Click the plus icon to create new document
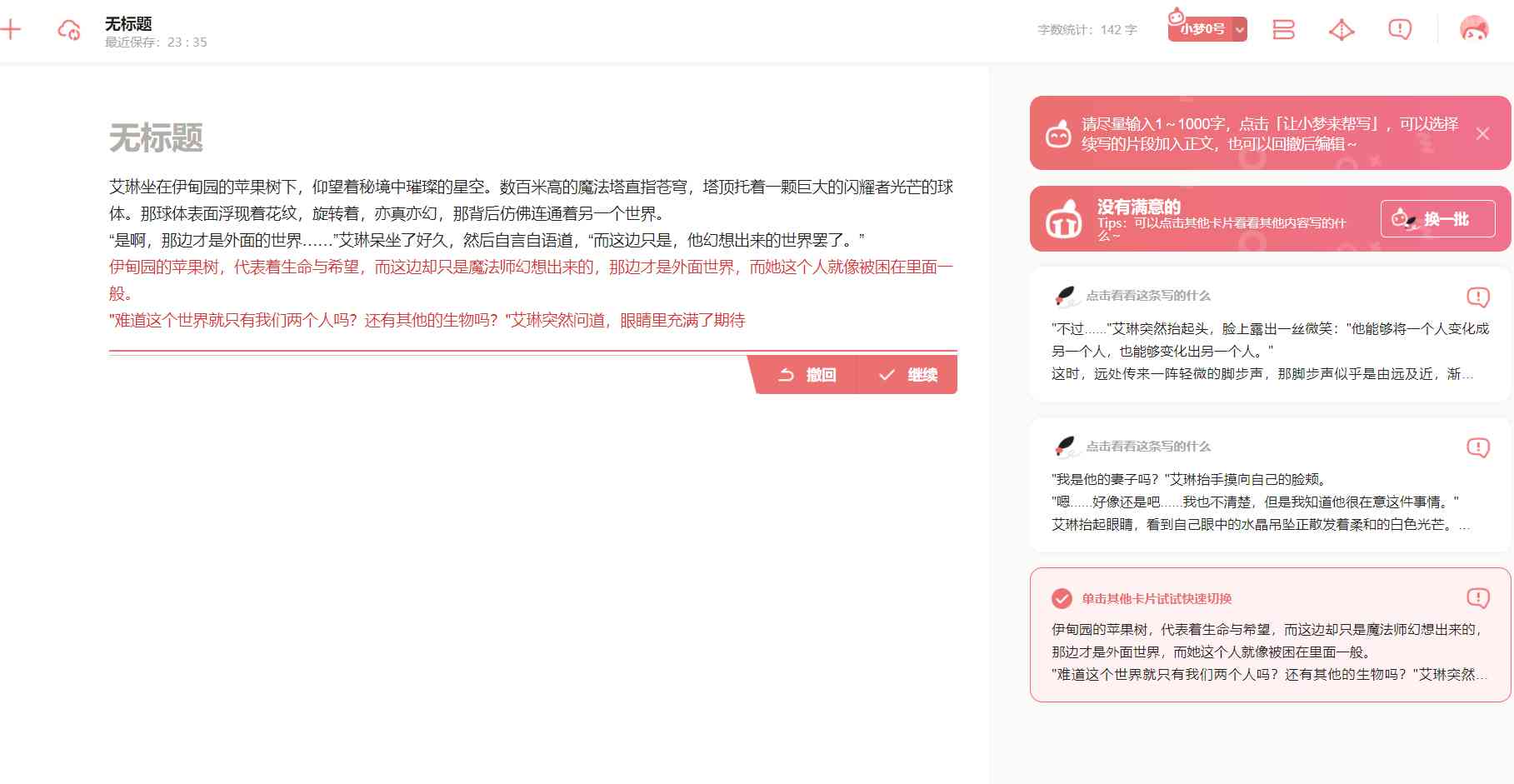This screenshot has height=784, width=1514. [x=11, y=31]
